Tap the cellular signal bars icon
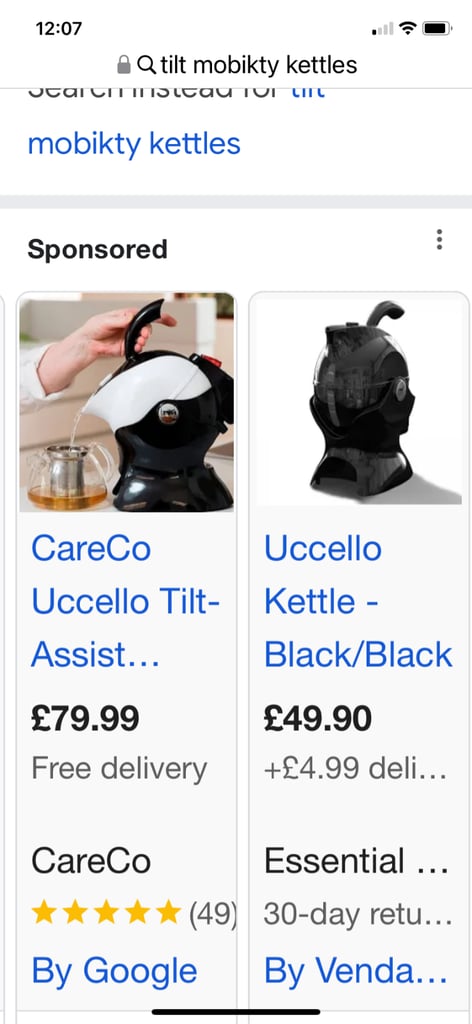 click(x=383, y=28)
